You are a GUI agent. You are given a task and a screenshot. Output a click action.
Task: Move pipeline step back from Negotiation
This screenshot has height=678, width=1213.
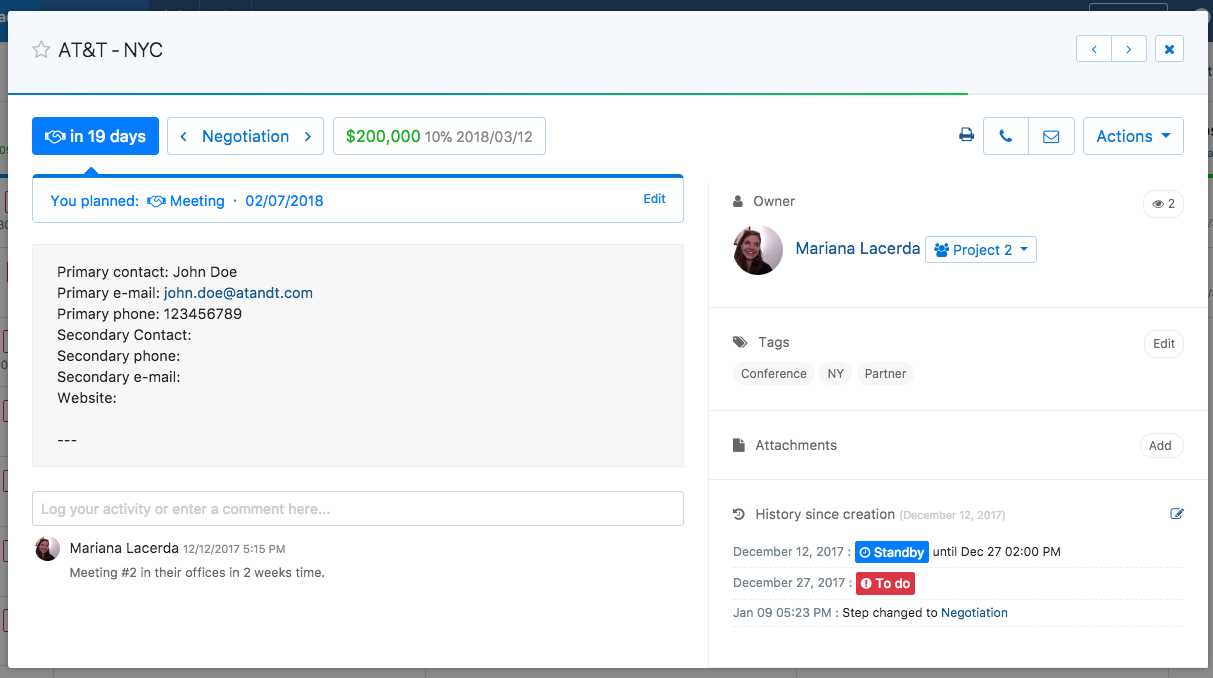click(x=184, y=137)
